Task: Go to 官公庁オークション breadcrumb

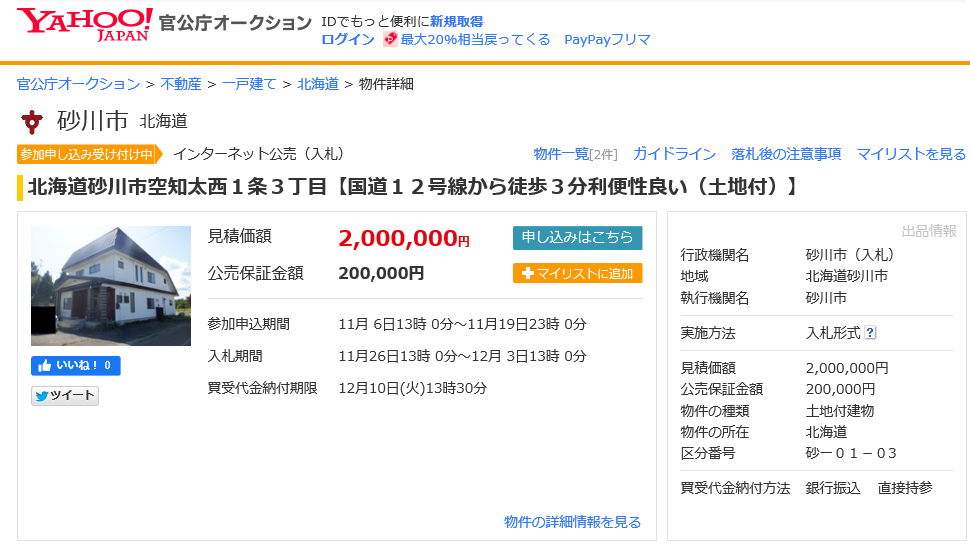Action: [78, 84]
